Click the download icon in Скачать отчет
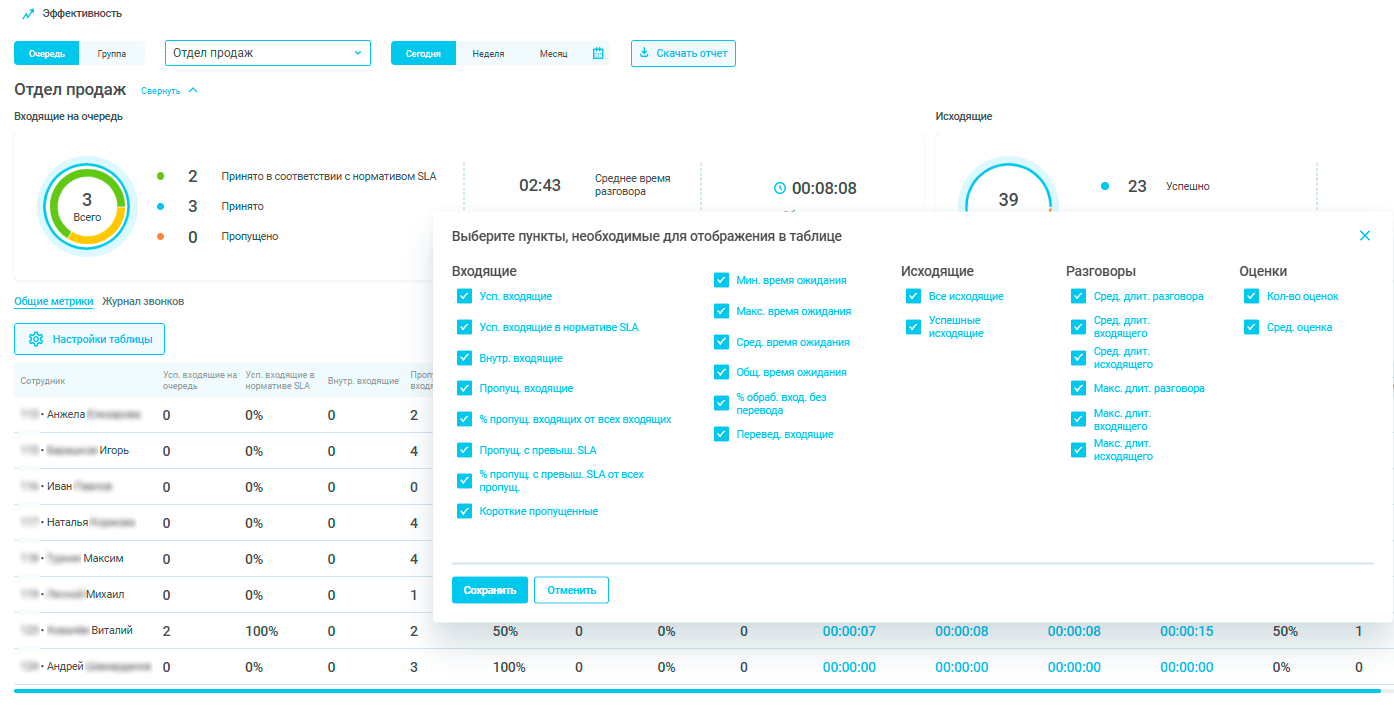The width and height of the screenshot is (1394, 714). pyautogui.click(x=644, y=53)
